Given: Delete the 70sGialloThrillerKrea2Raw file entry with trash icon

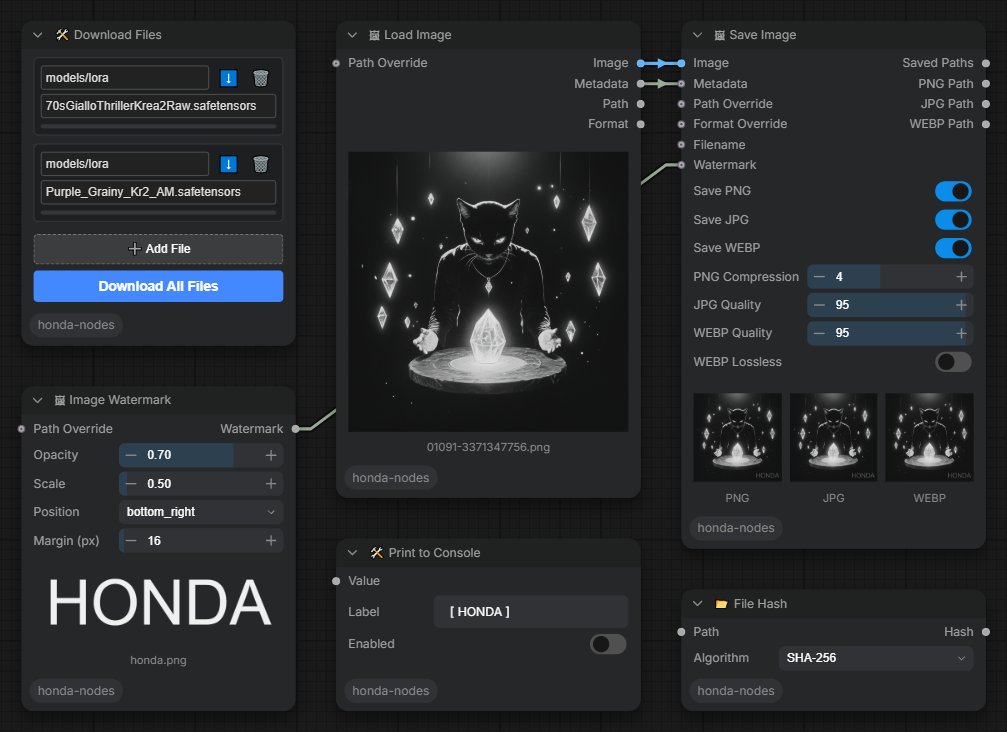Looking at the screenshot, I should pyautogui.click(x=261, y=78).
